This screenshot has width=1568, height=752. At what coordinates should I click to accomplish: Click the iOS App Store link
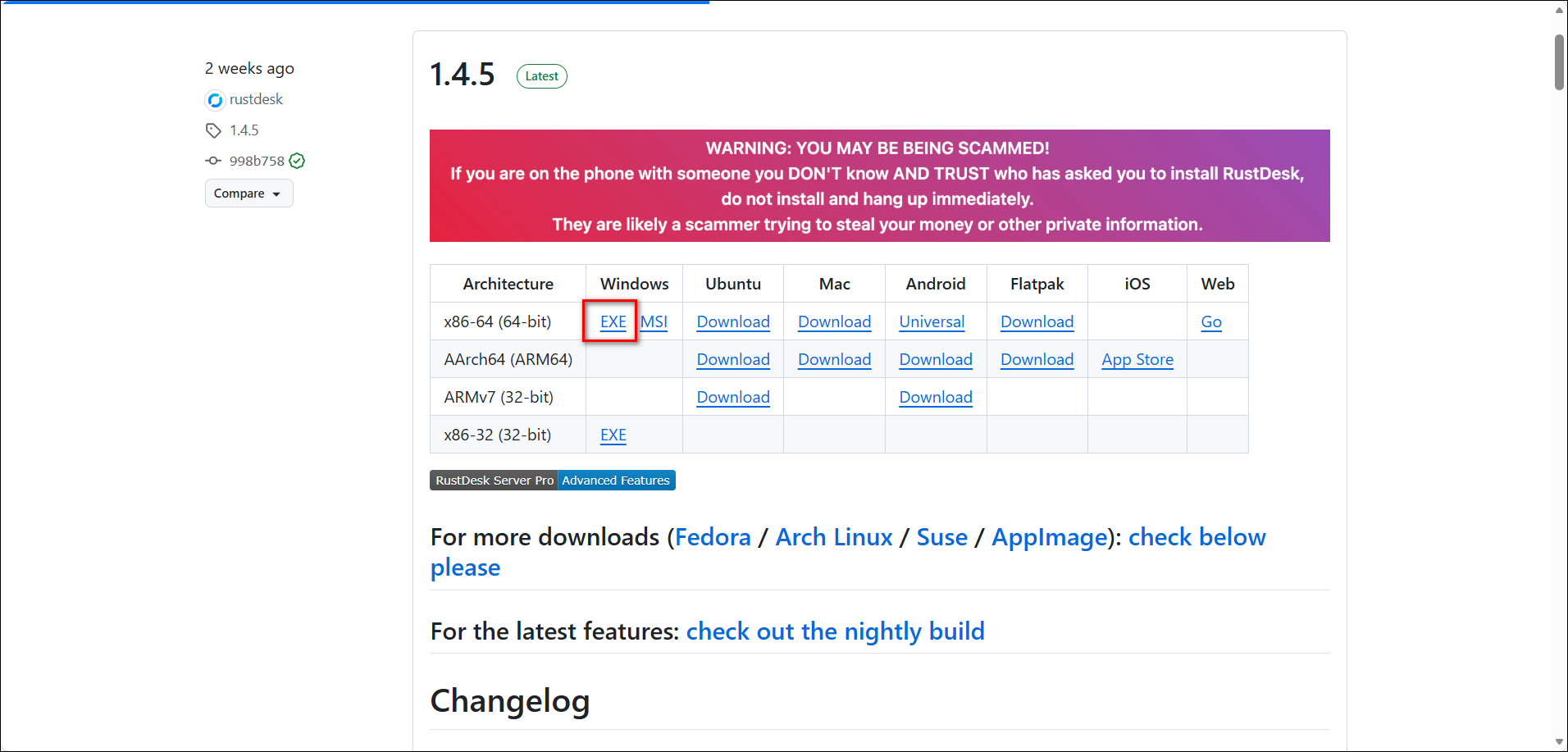(x=1137, y=359)
